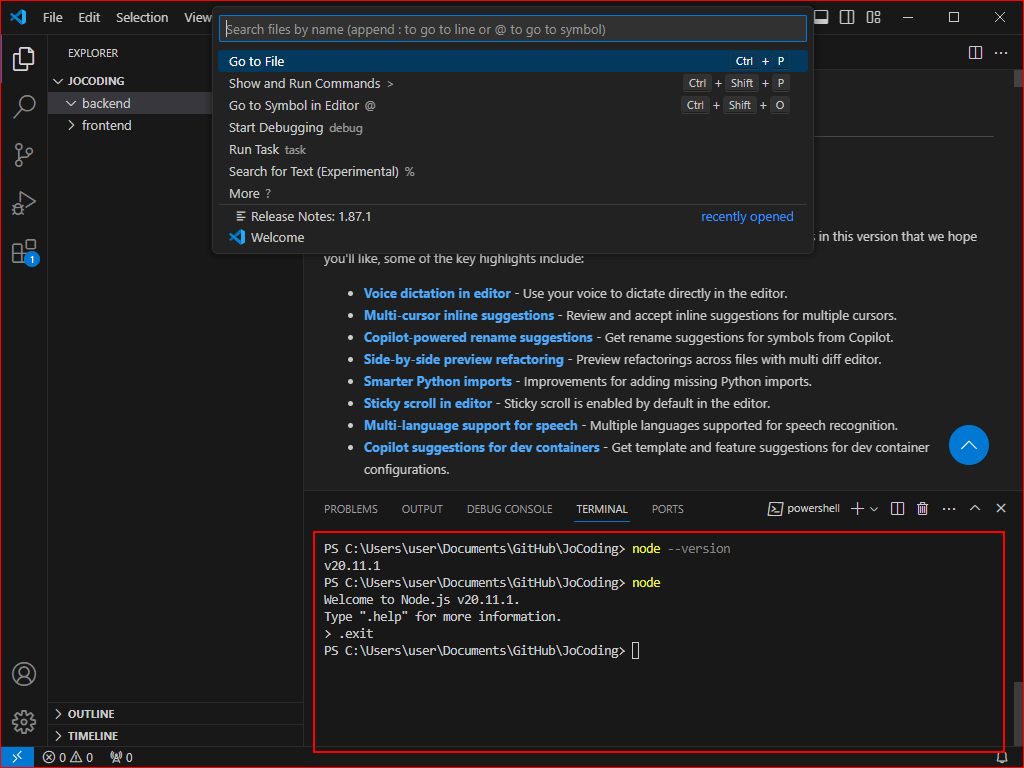Open notifications bell in status bar
1024x768 pixels.
coord(1001,758)
